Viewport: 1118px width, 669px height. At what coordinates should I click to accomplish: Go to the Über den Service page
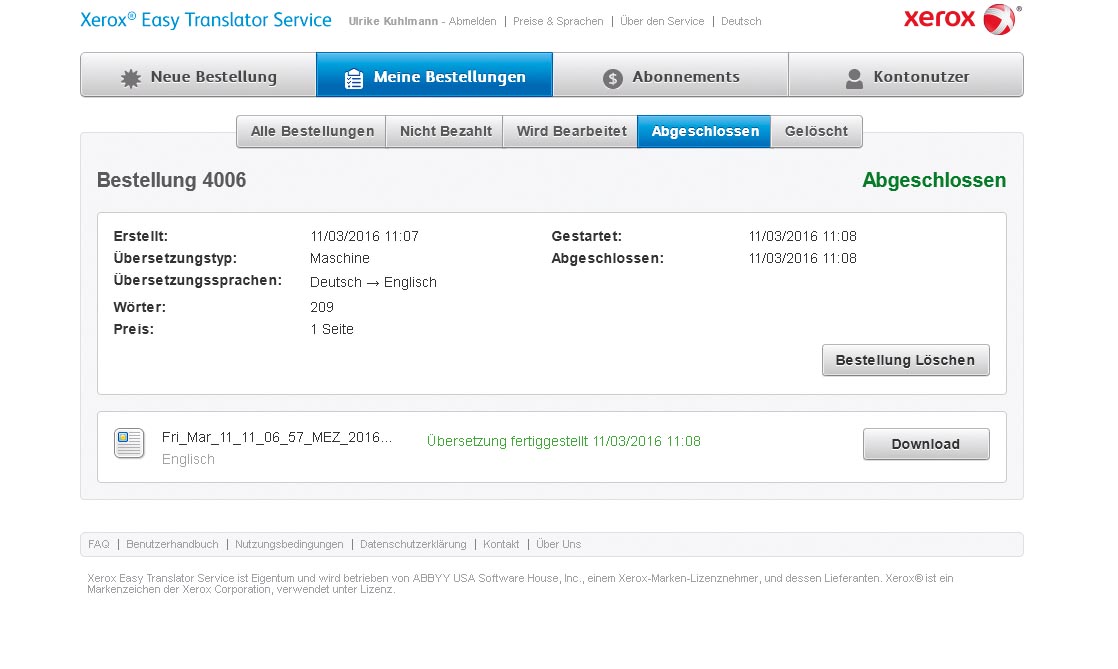click(x=661, y=21)
